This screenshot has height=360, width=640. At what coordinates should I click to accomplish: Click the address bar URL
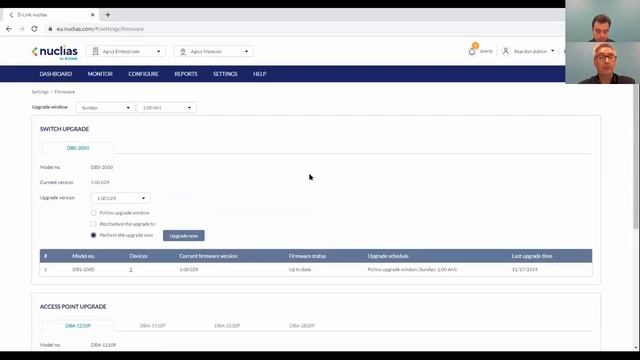click(x=100, y=29)
